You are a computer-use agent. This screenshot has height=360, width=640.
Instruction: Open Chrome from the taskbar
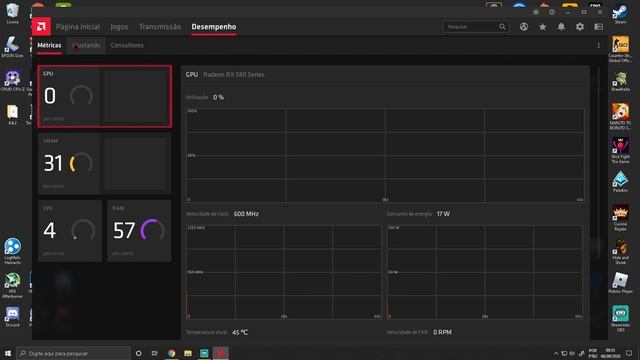click(x=171, y=353)
